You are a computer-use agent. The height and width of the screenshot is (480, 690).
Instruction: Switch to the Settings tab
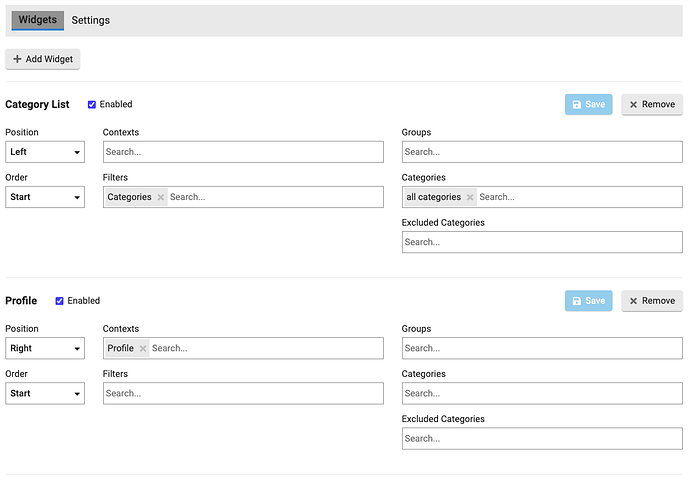tap(91, 20)
